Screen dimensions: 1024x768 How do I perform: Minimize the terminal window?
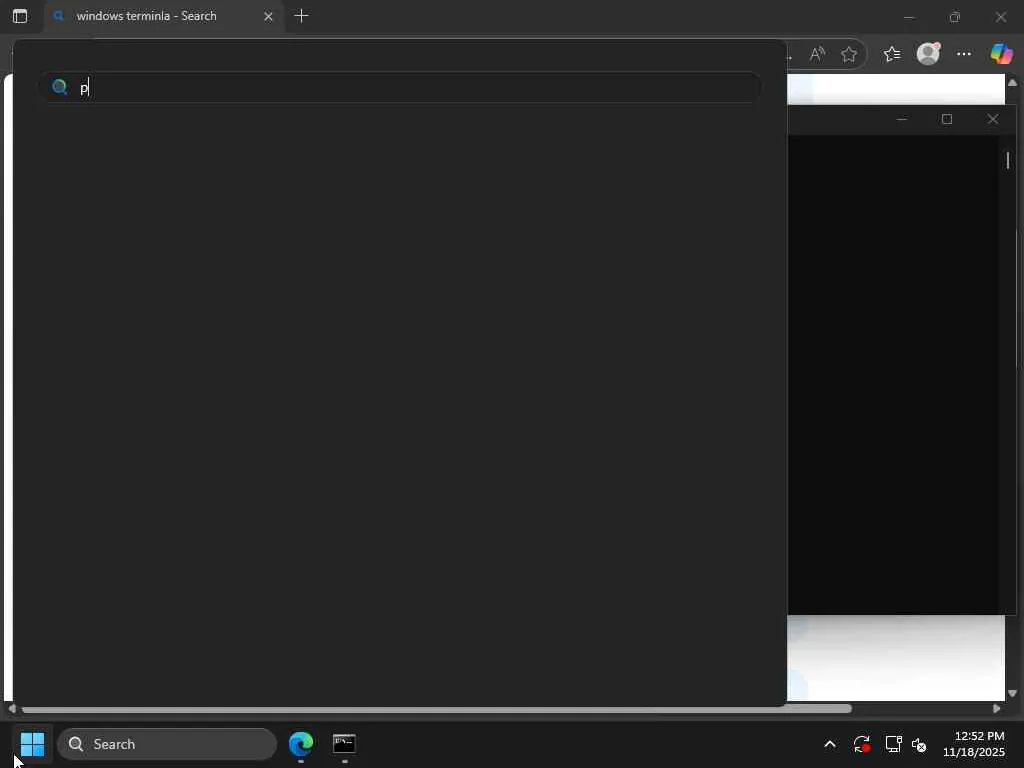click(x=902, y=119)
